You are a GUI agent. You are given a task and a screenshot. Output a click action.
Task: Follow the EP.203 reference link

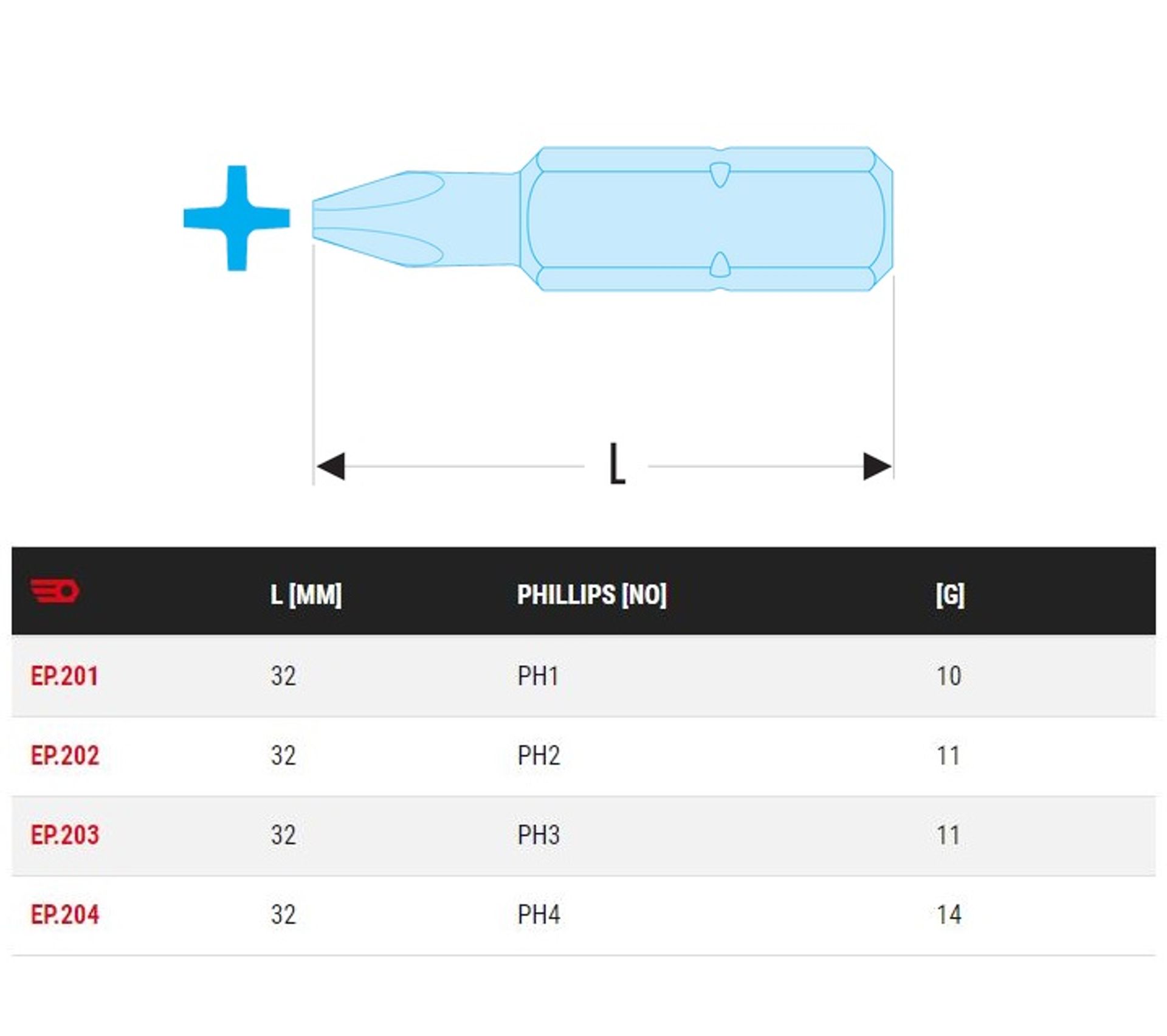(64, 835)
